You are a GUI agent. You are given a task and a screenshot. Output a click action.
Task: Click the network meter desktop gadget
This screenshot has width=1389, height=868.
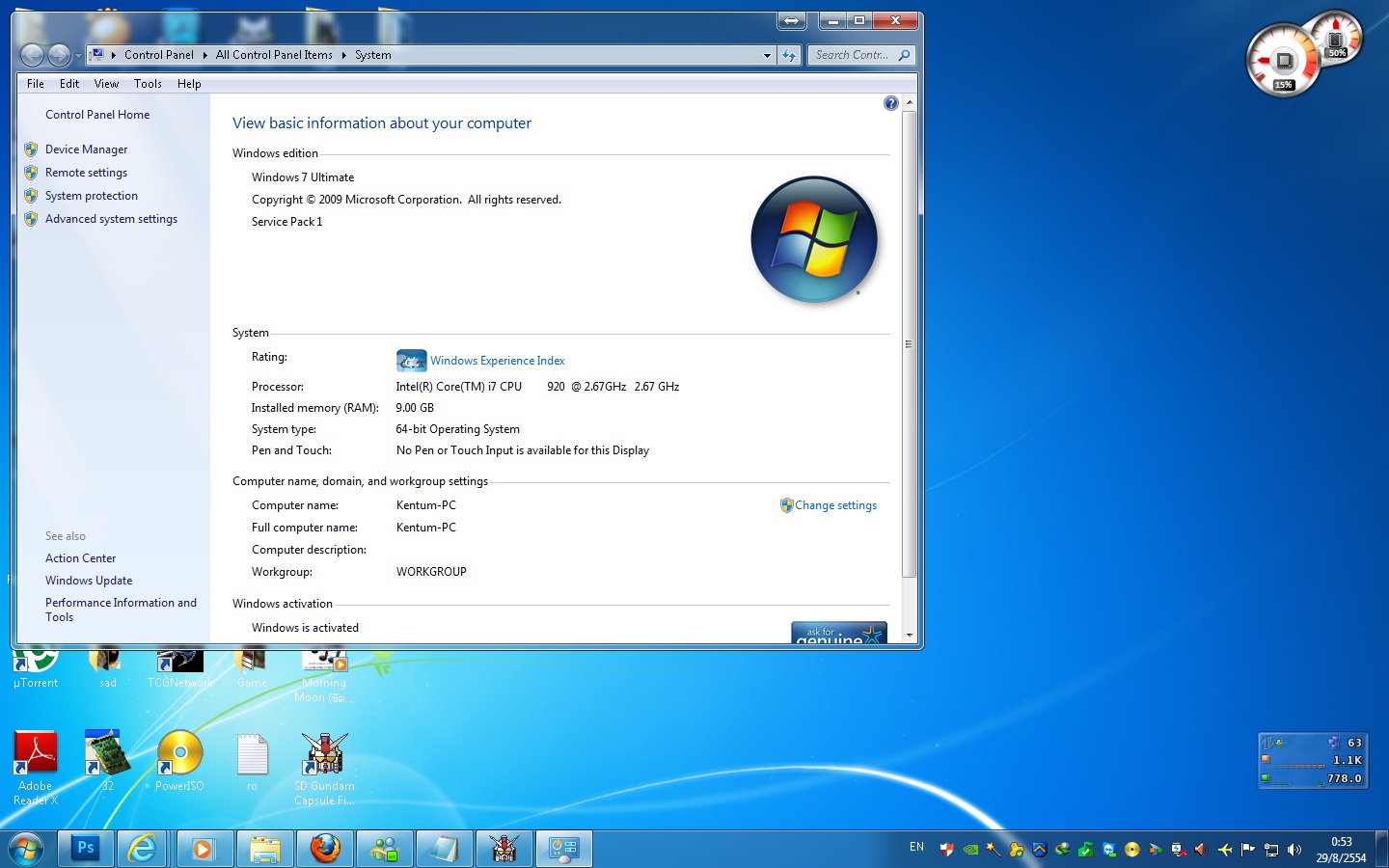pyautogui.click(x=1312, y=761)
